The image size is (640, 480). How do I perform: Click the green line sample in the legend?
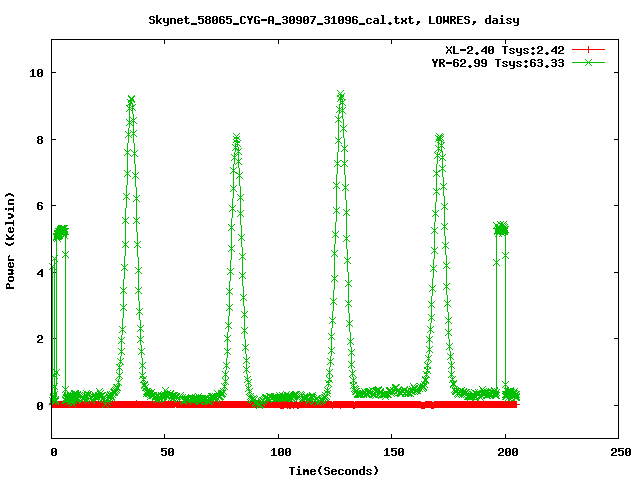tap(588, 62)
